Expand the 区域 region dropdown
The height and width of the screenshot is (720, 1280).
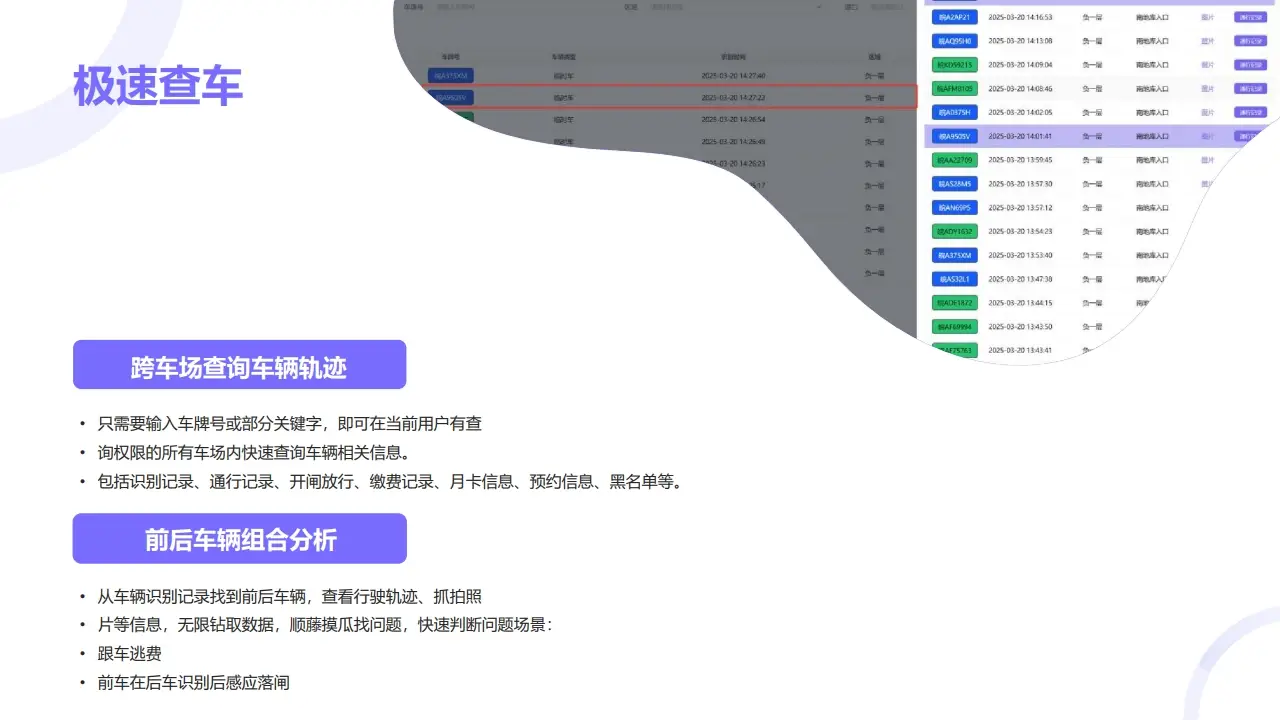coord(737,8)
